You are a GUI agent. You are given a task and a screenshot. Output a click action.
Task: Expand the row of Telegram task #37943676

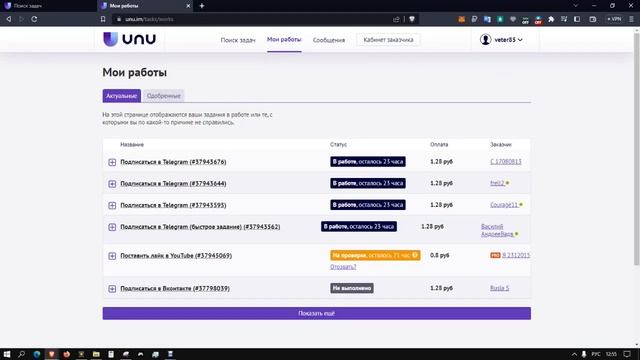112,162
